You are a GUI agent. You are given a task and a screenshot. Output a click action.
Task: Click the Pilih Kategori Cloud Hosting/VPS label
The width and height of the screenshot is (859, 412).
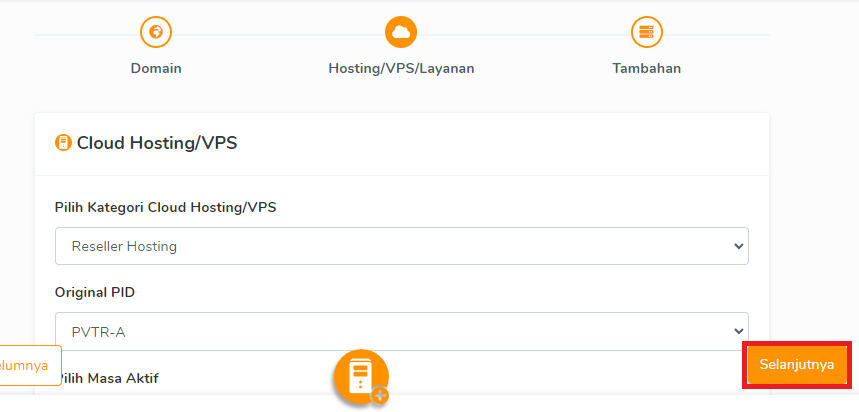(165, 208)
